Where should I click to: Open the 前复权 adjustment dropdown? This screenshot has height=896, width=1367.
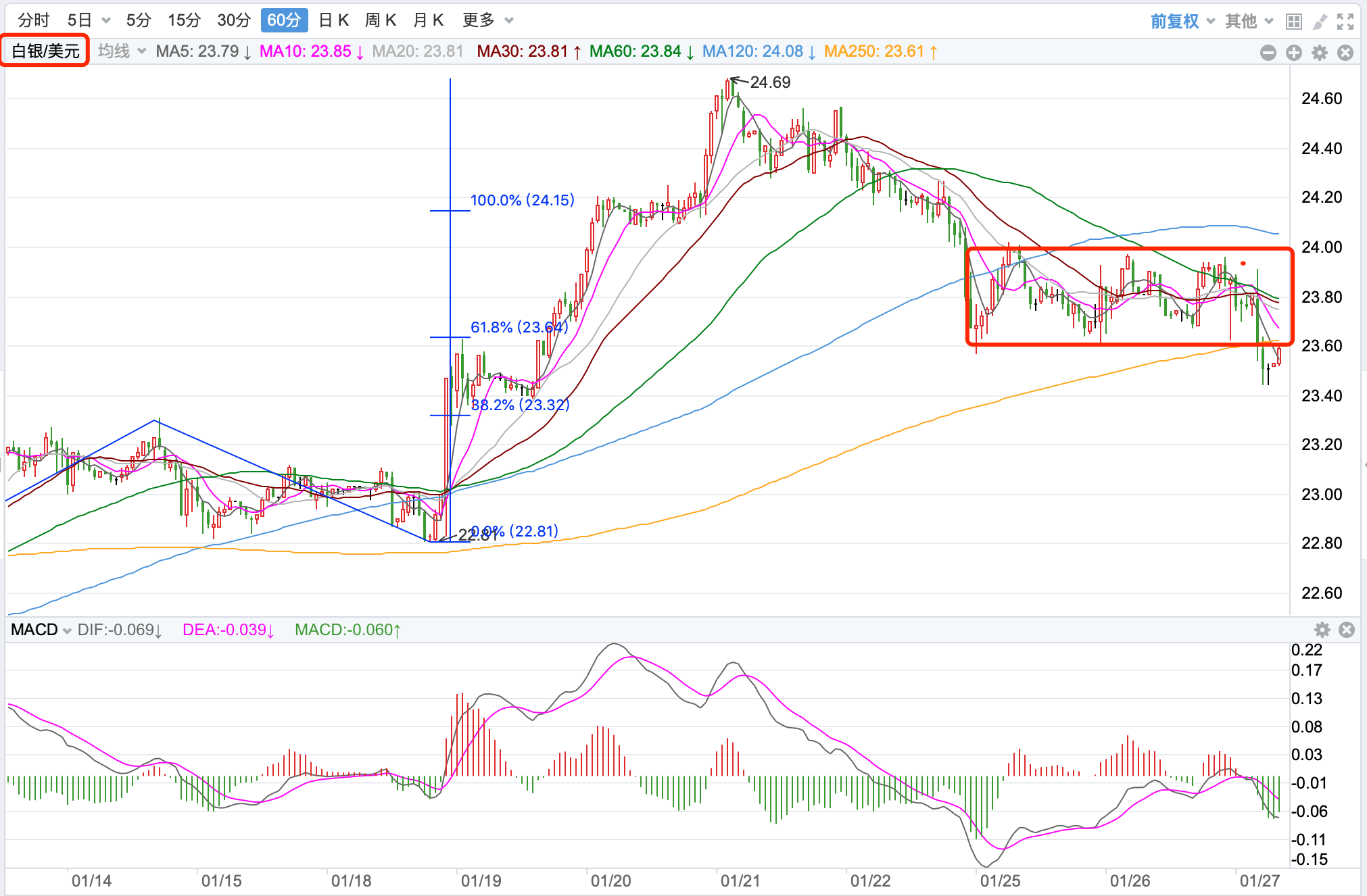1182,22
